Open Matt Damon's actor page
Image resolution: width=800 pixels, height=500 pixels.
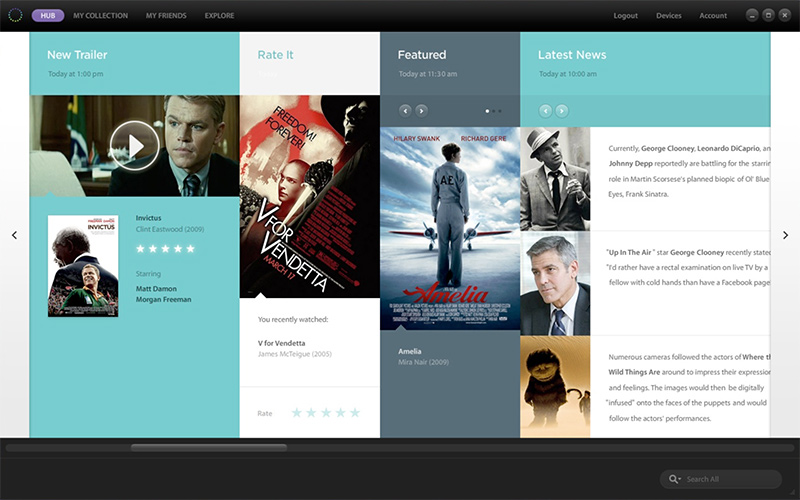click(156, 288)
